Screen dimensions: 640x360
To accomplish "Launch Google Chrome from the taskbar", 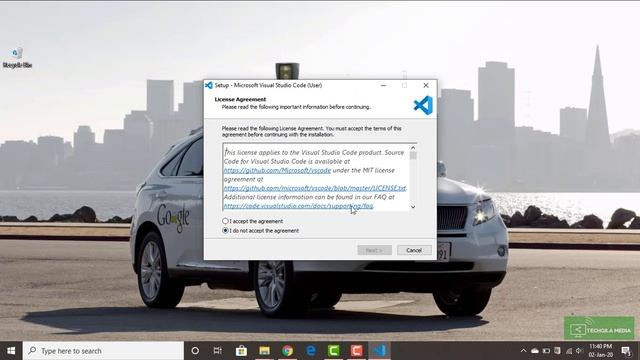I will [287, 351].
